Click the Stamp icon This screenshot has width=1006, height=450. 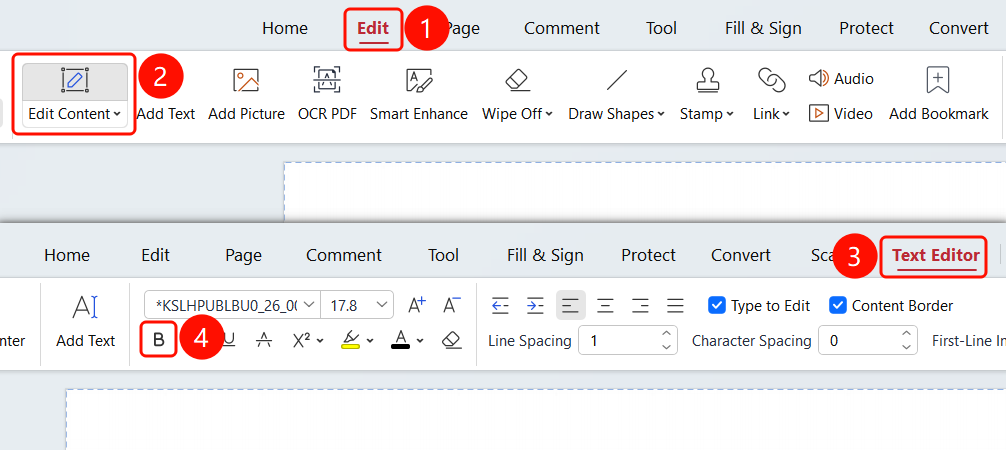[x=707, y=80]
